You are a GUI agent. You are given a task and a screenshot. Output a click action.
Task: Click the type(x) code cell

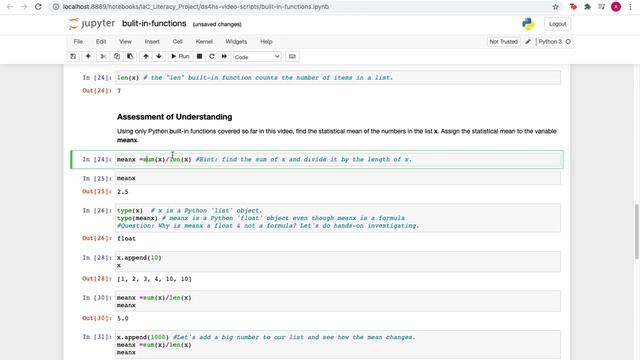[x=338, y=218]
